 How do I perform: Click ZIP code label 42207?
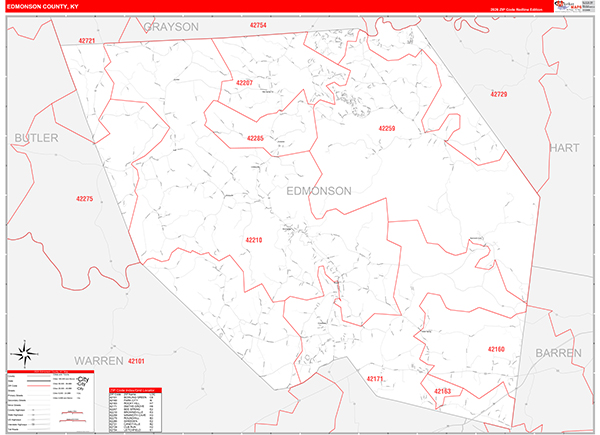pos(244,83)
